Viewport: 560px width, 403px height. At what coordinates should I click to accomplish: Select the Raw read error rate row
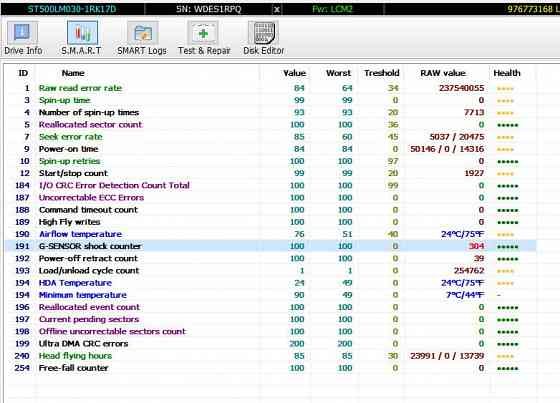tap(271, 88)
